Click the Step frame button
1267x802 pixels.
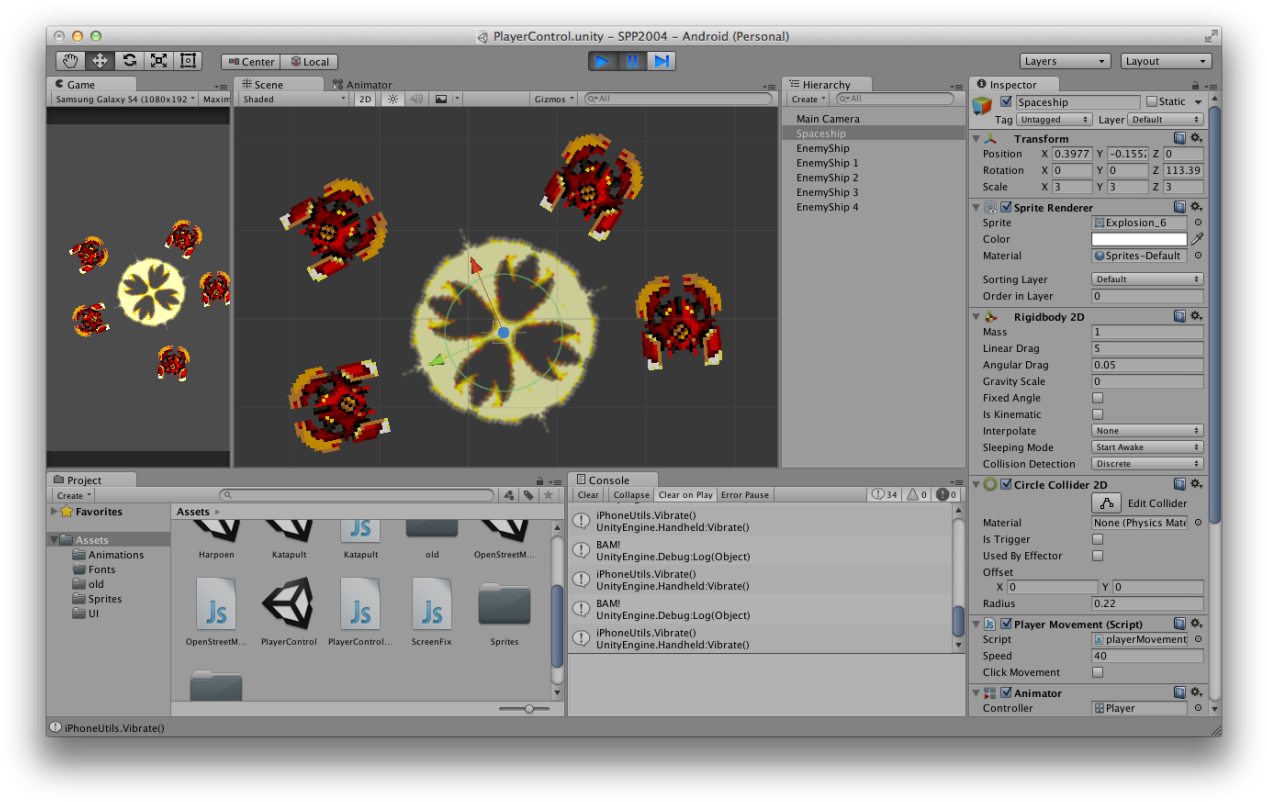[x=661, y=61]
